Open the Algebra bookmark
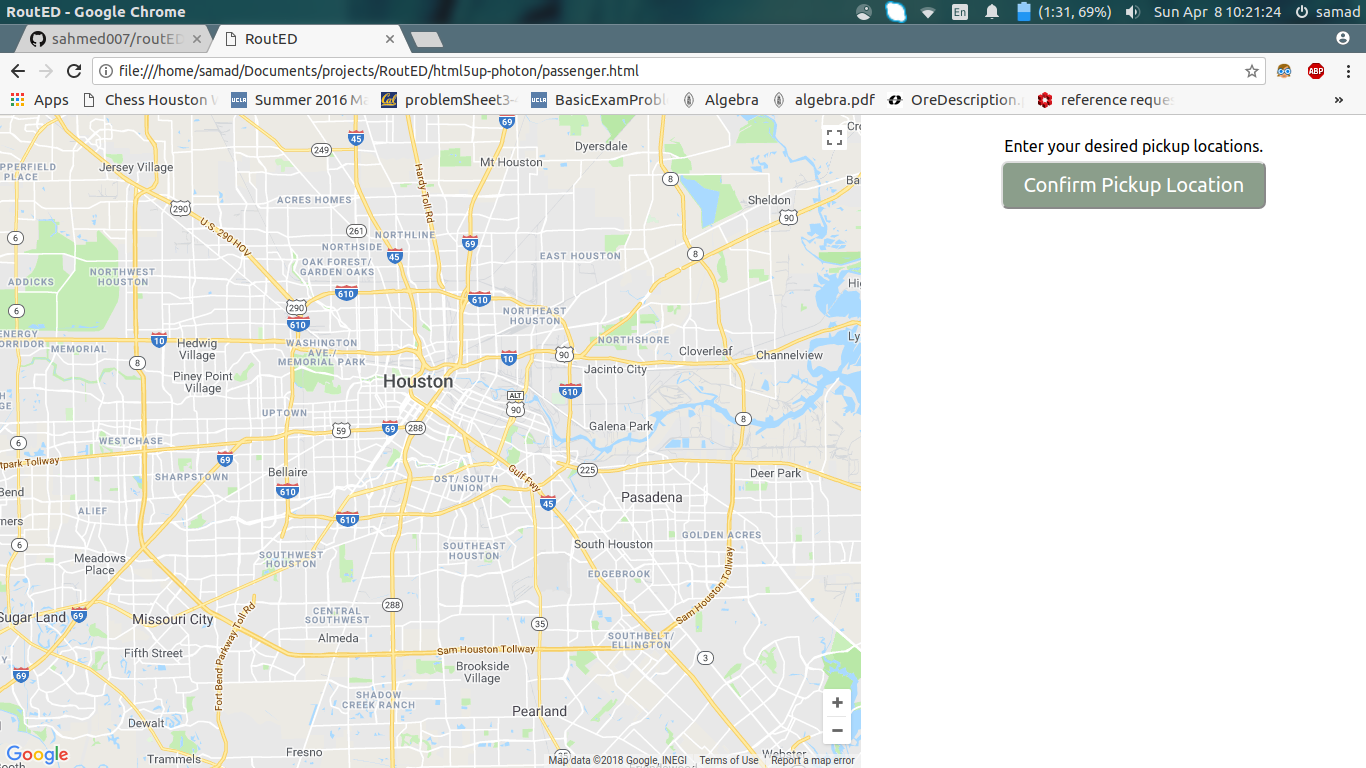This screenshot has height=768, width=1366. [720, 100]
